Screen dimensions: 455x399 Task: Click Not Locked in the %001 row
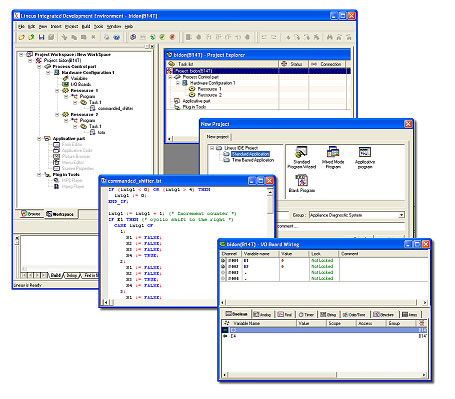point(322,260)
